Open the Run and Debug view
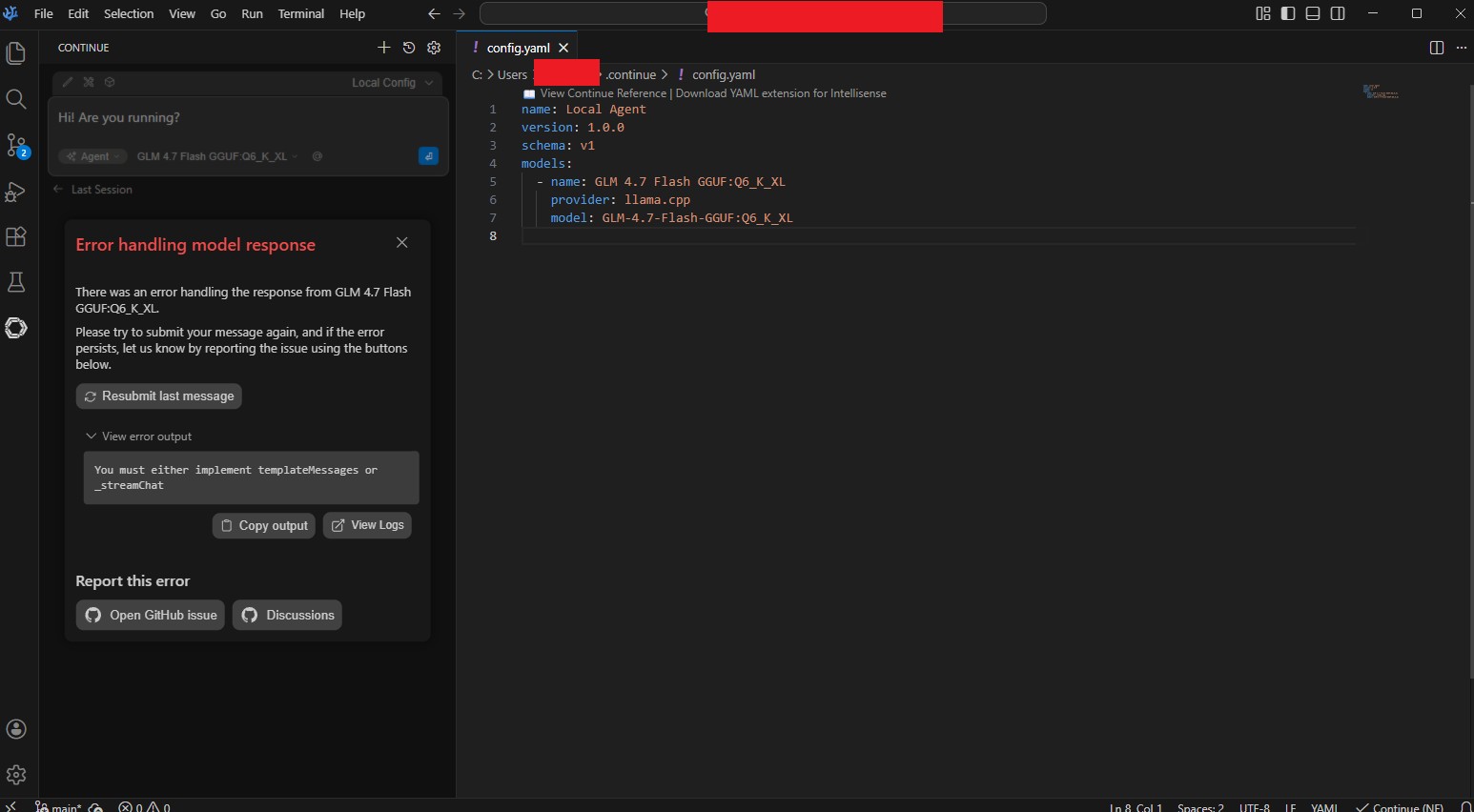1474x812 pixels. [16, 191]
